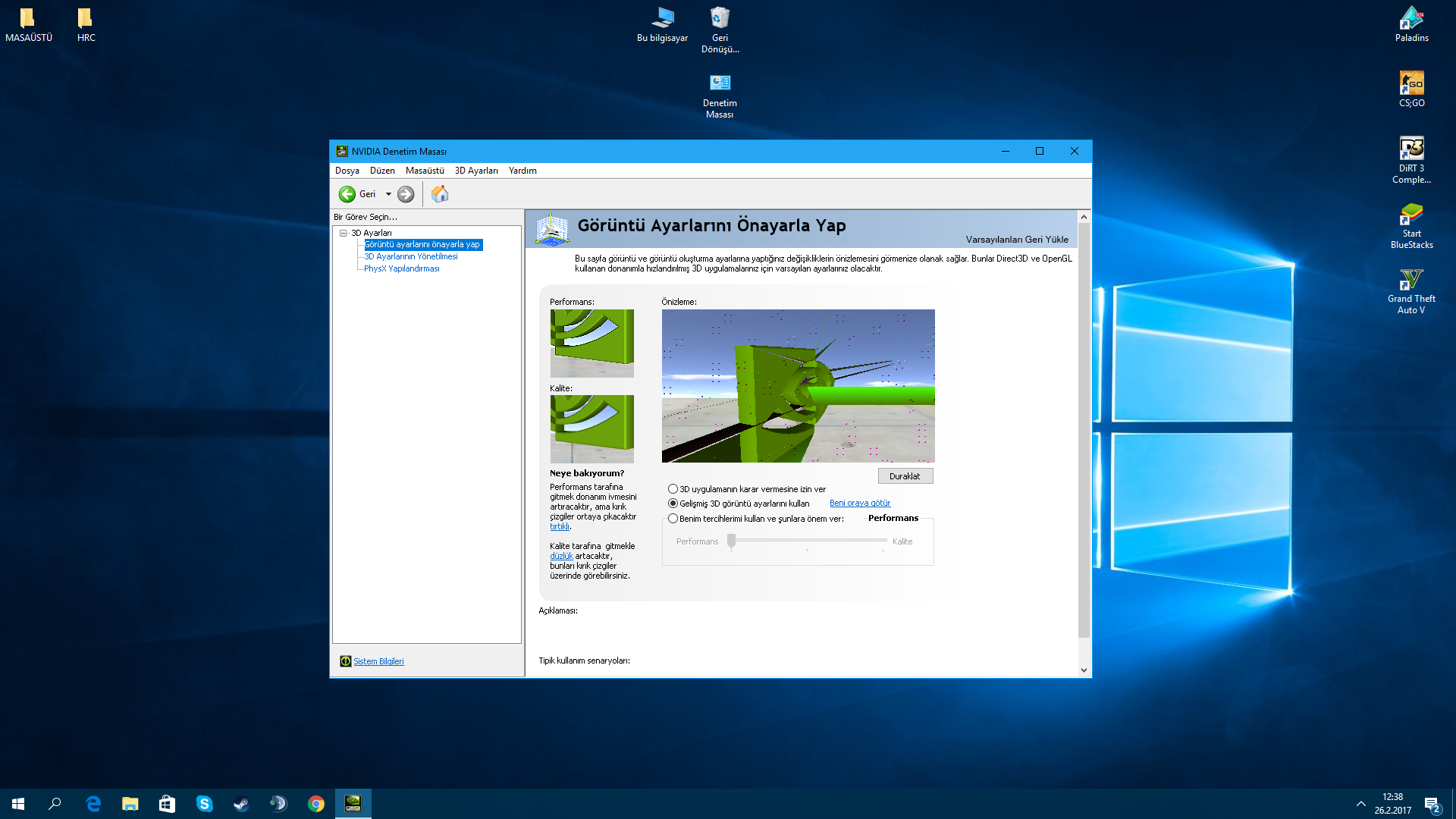The image size is (1456, 819).
Task: Open the Geri button history dropdown arrow
Action: click(388, 194)
